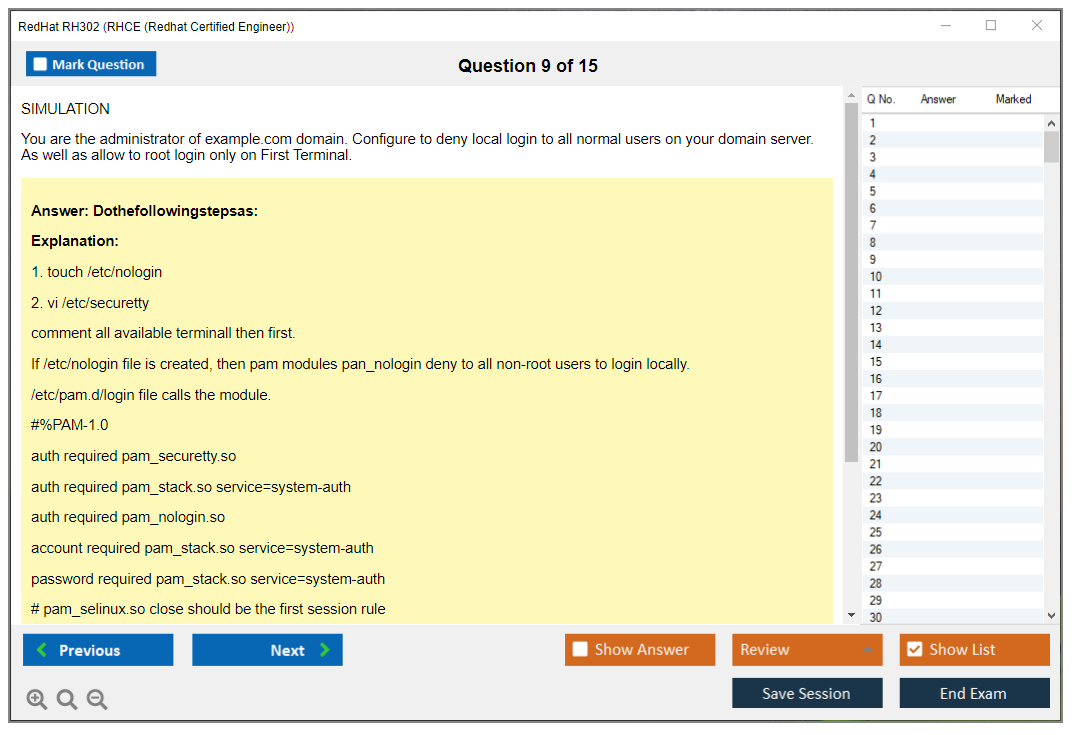Maximize the exam window

991,26
